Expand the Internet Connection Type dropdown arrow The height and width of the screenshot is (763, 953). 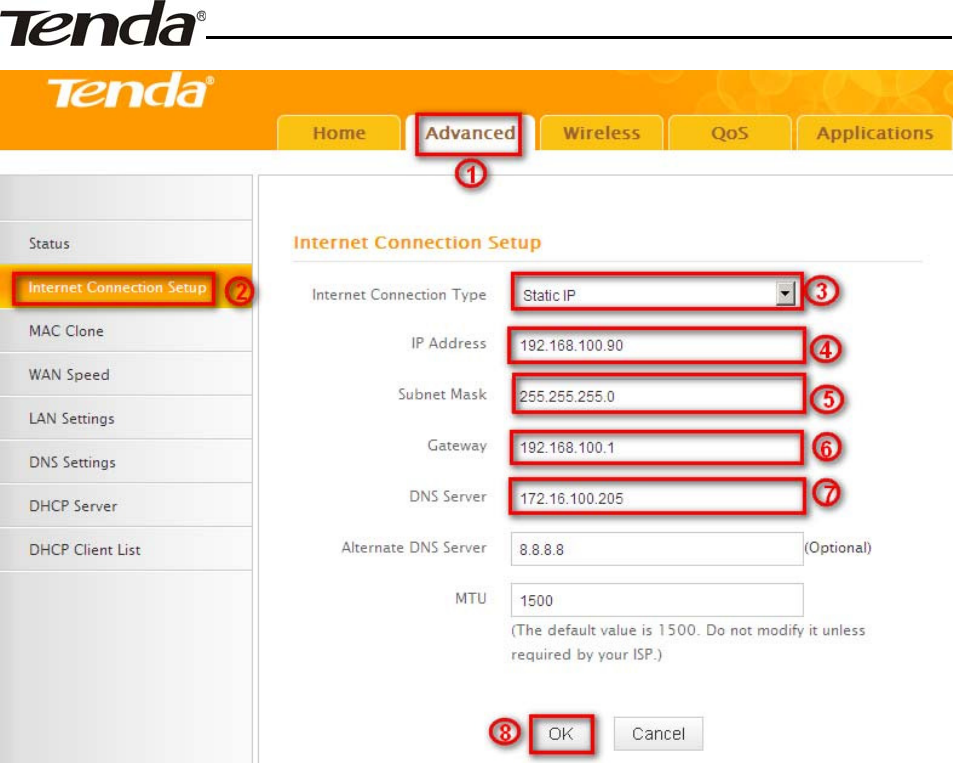785,294
